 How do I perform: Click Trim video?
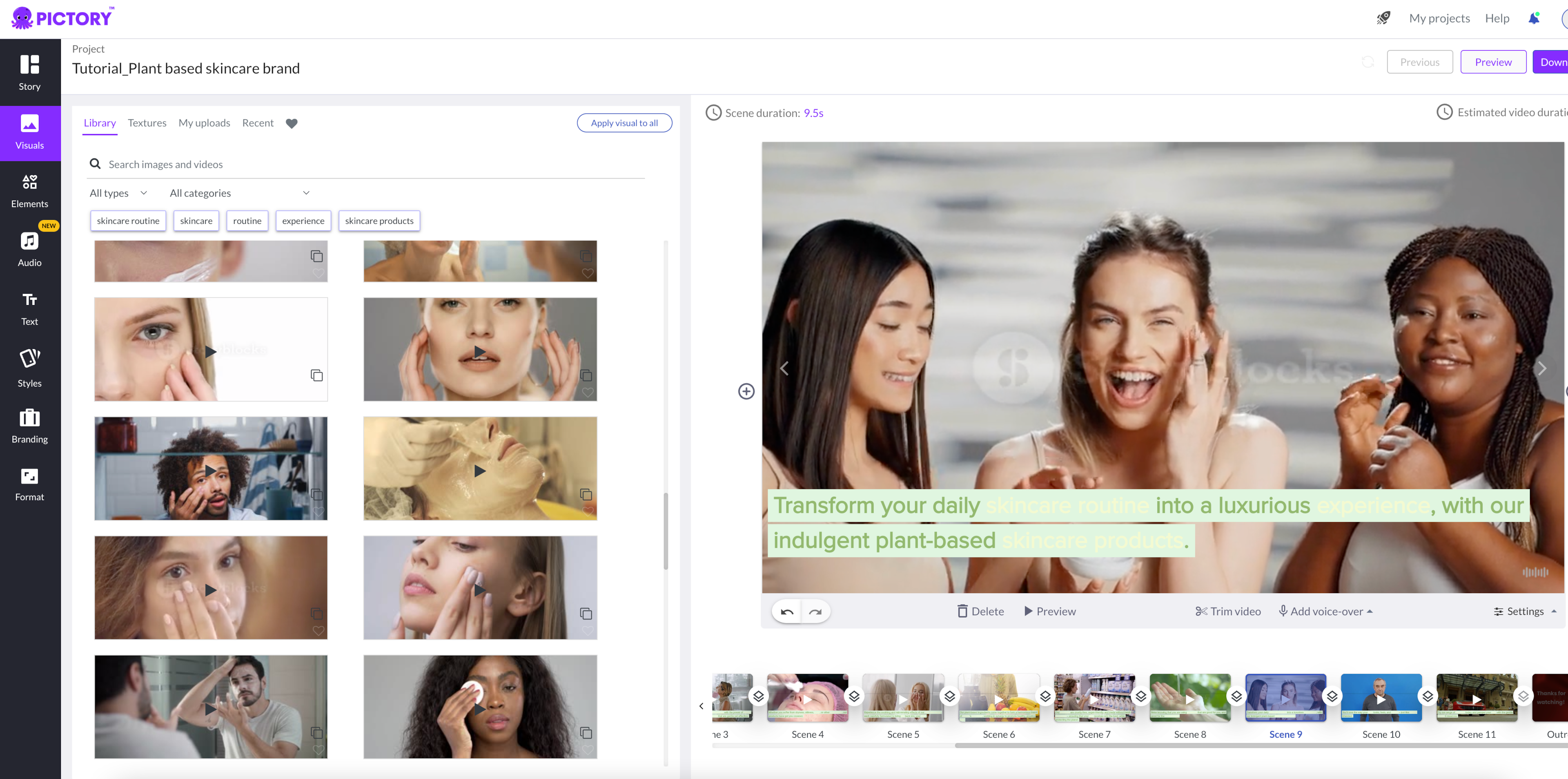pyautogui.click(x=1228, y=611)
